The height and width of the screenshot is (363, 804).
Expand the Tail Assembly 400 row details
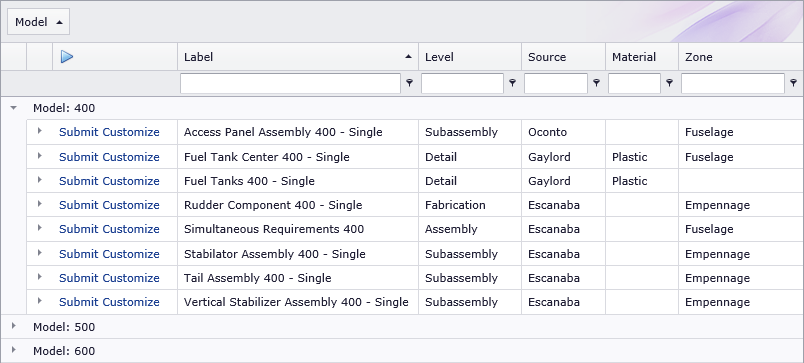39,277
